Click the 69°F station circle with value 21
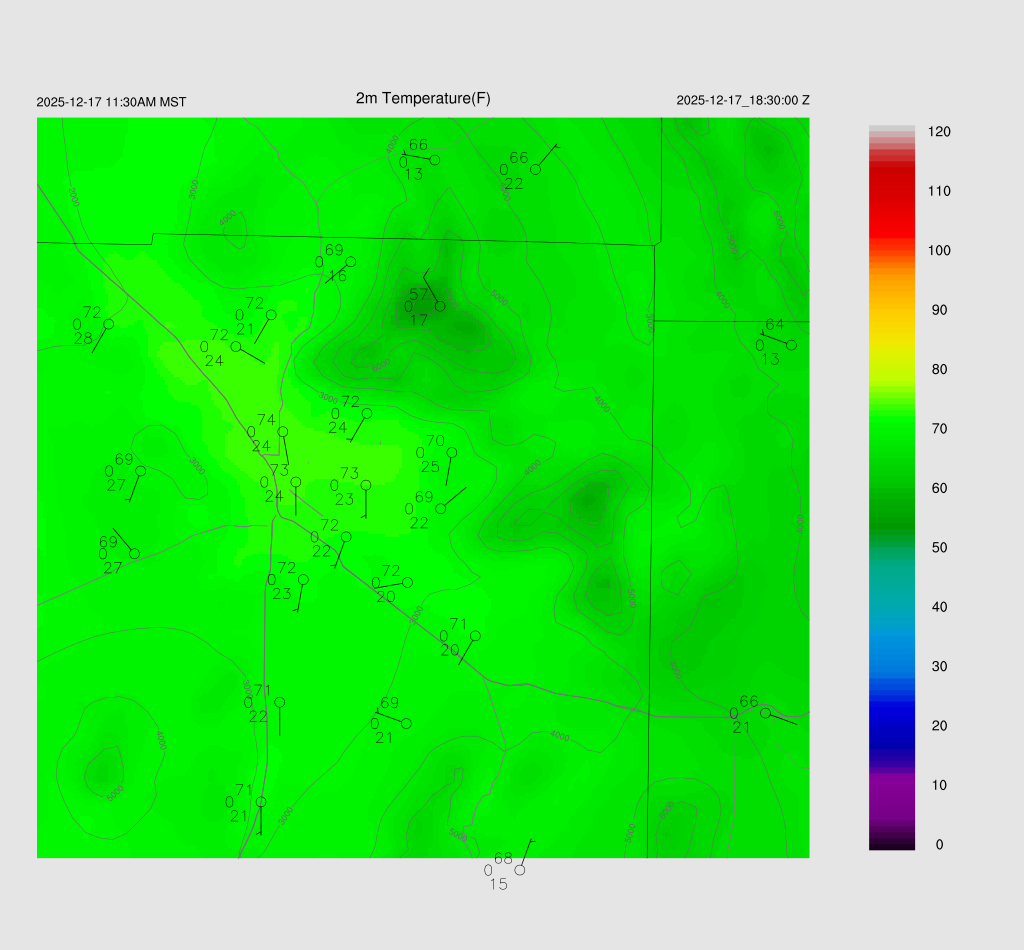Viewport: 1024px width, 950px height. 406,723
